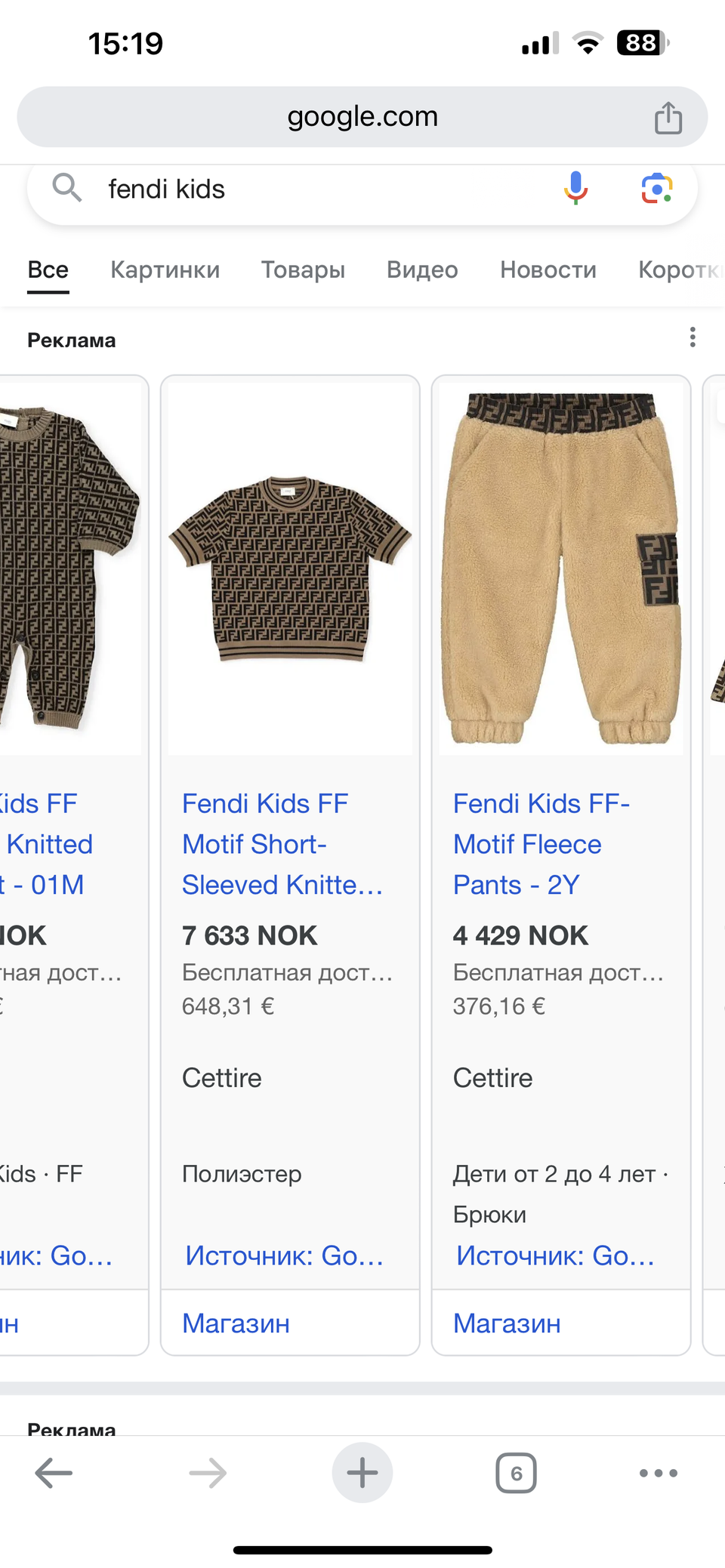Tap Магазин under the fleece pants
Image resolution: width=725 pixels, height=1568 pixels.
[507, 1323]
